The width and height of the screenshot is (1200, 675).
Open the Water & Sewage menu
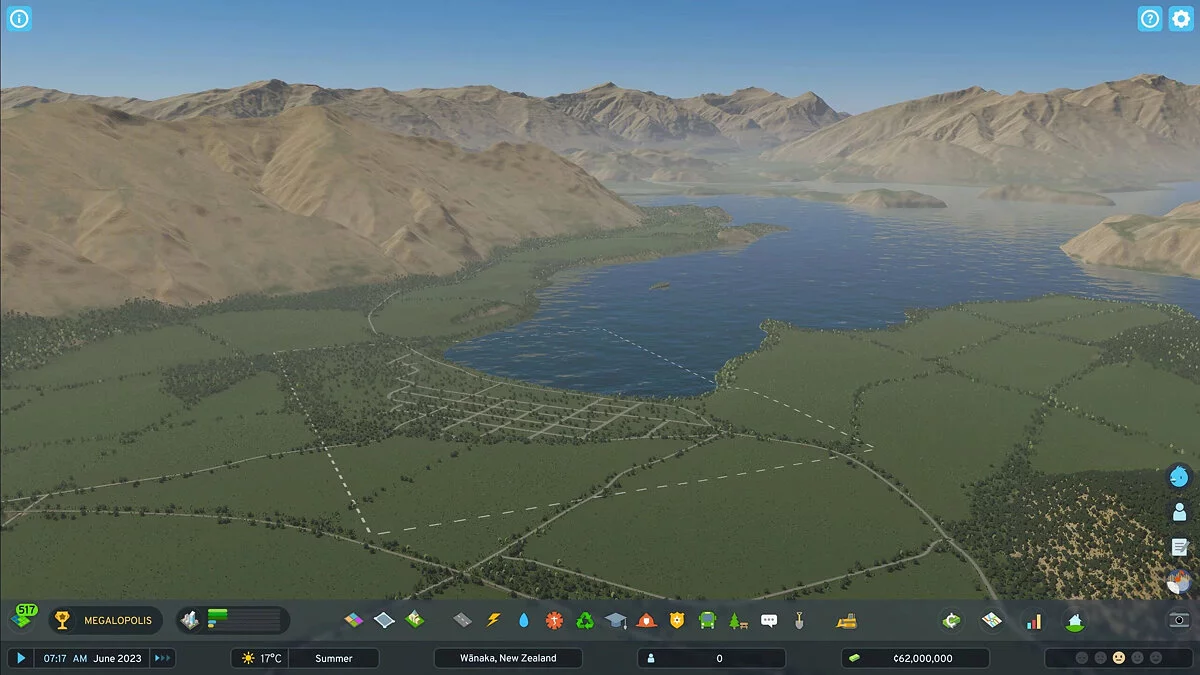(x=525, y=620)
